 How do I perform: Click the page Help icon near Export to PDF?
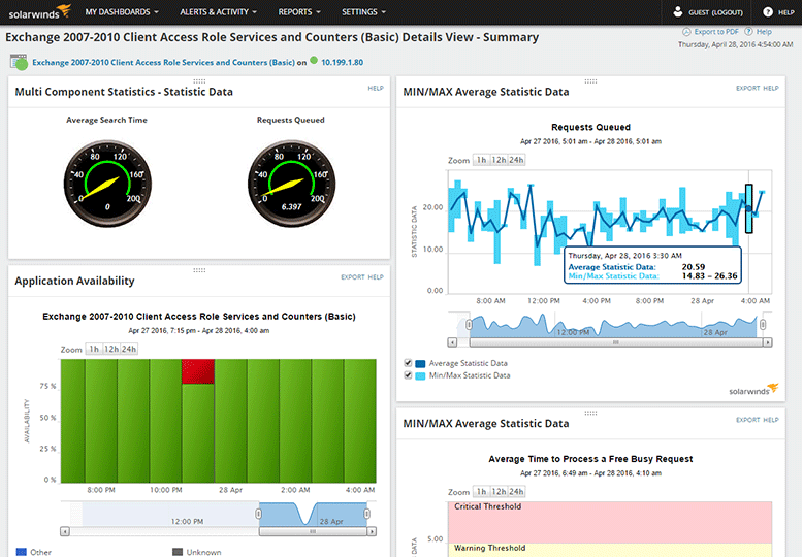pyautogui.click(x=748, y=32)
